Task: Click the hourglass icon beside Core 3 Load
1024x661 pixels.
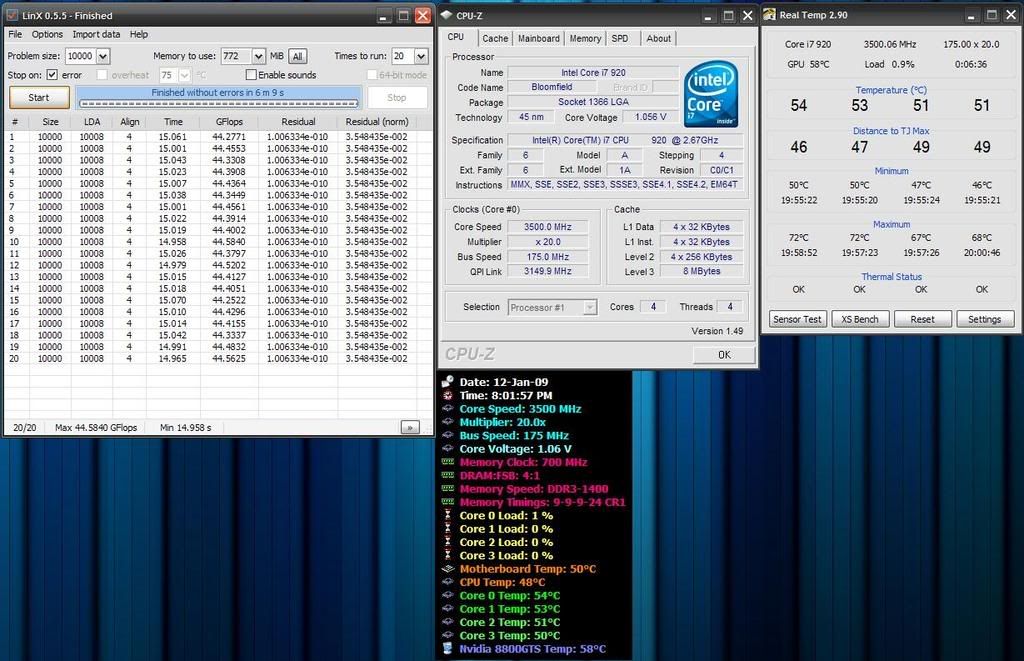Action: [447, 555]
